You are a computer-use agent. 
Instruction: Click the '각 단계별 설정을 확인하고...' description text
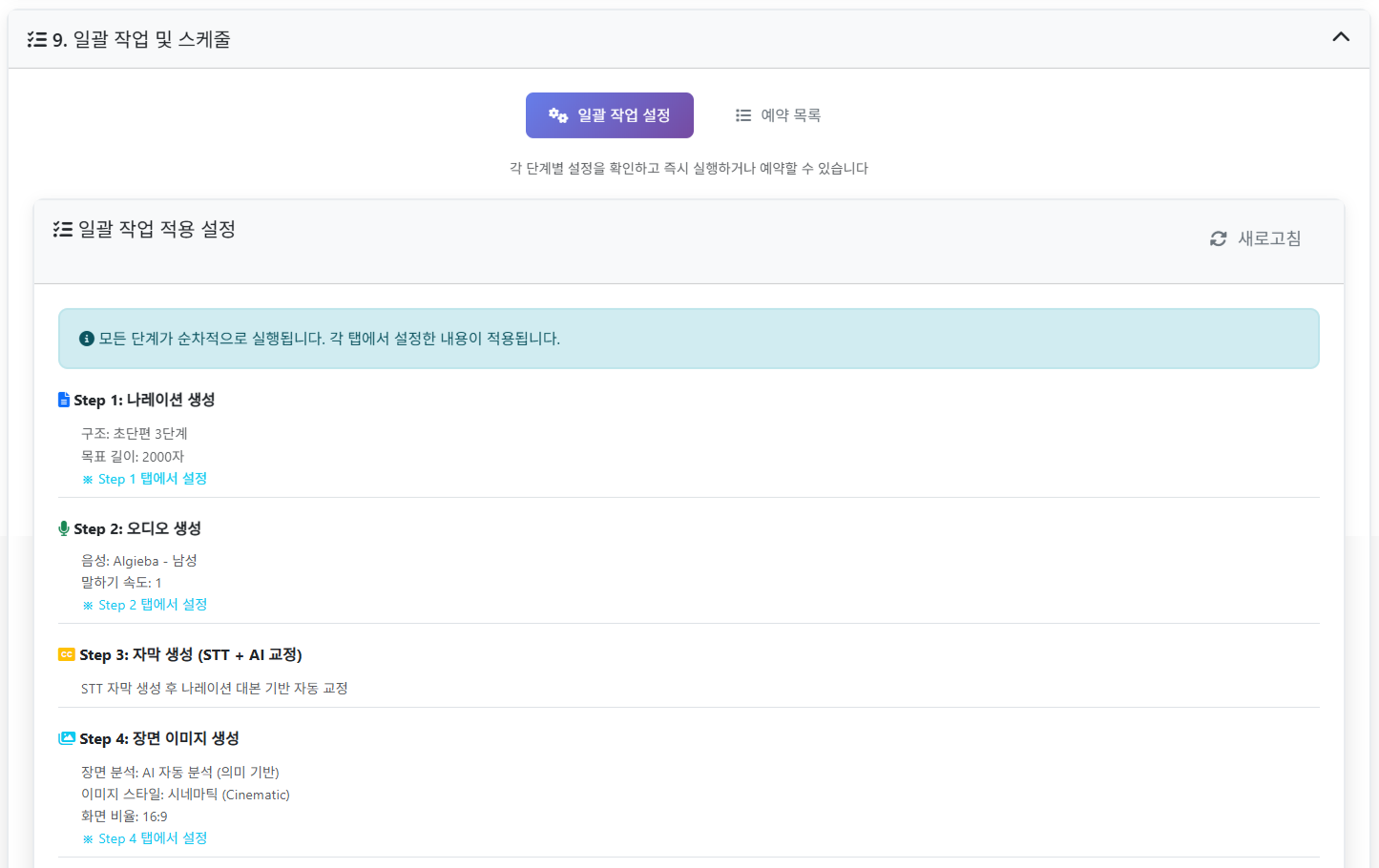click(x=689, y=169)
